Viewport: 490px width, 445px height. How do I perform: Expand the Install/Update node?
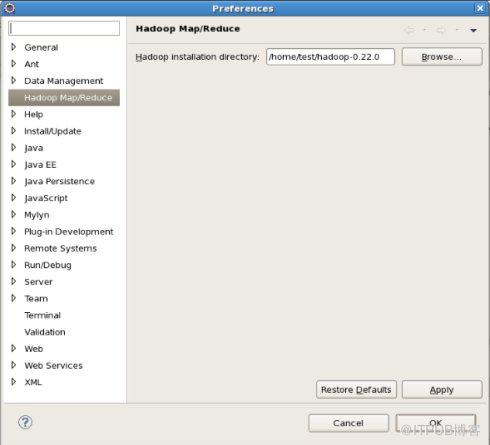(x=13, y=131)
